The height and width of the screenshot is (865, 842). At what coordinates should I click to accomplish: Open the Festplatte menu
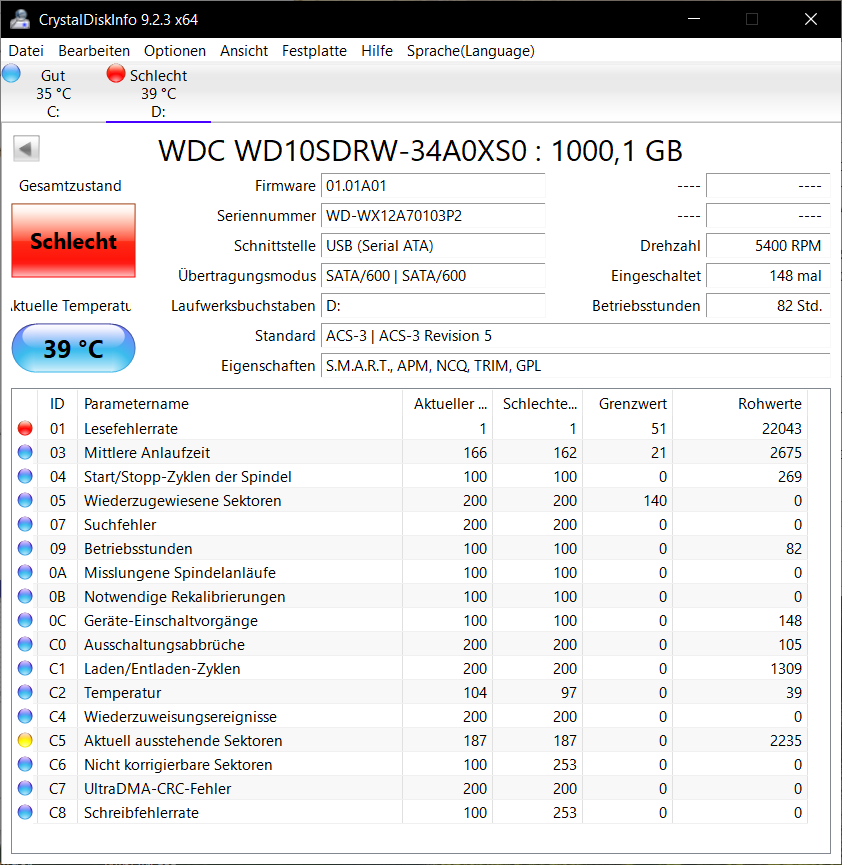coord(315,51)
